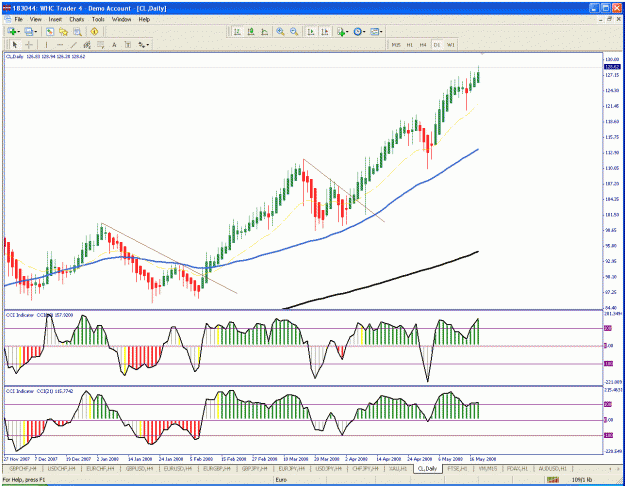Viewport: 625px width, 486px height.
Task: Switch timeframe to D1
Action: 436,45
